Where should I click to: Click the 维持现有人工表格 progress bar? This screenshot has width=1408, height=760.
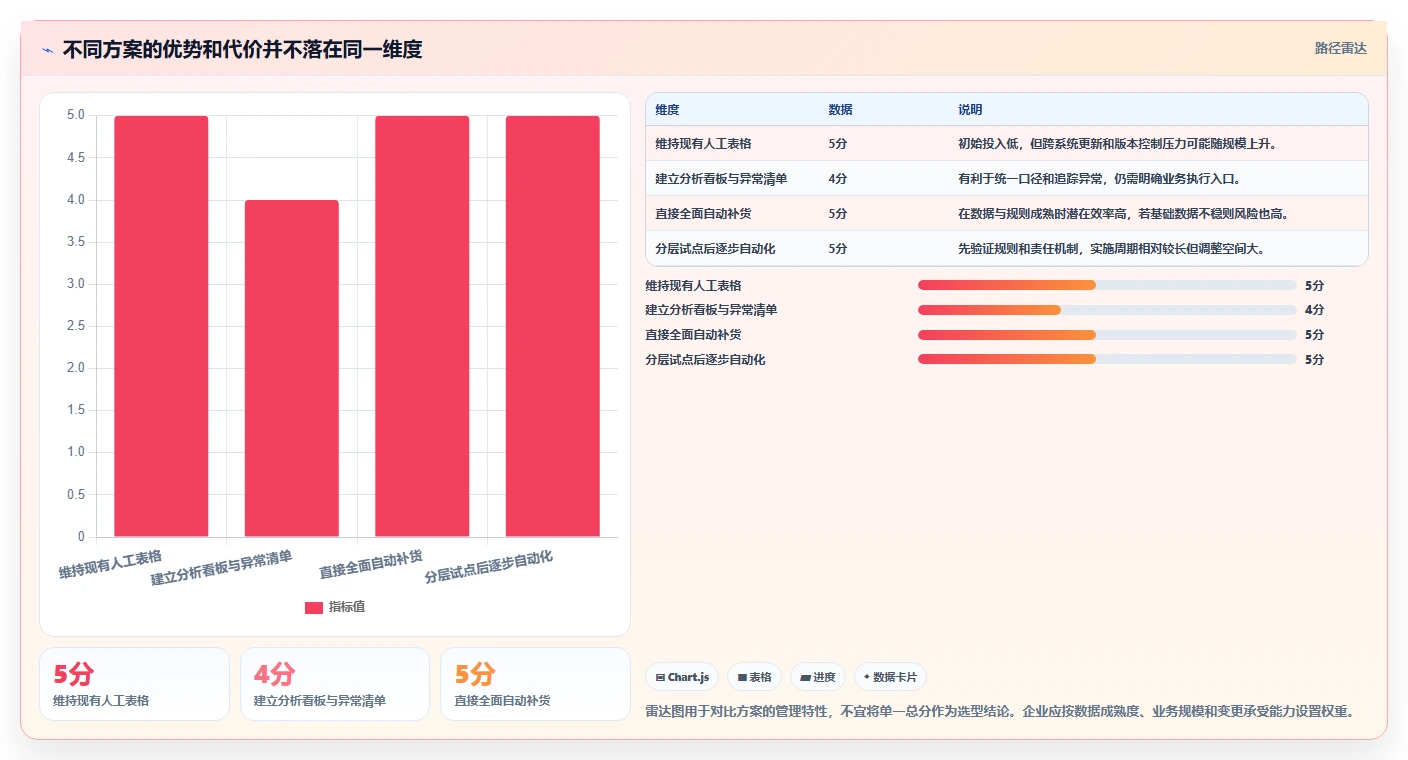tap(1107, 285)
